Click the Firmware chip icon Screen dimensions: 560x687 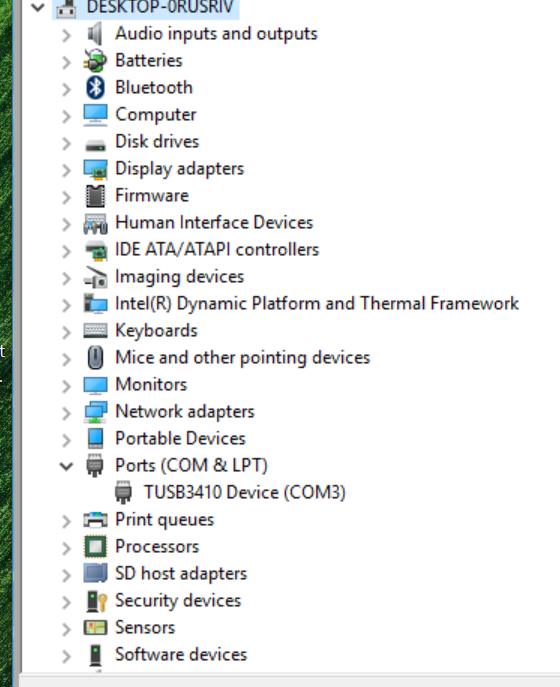(x=95, y=196)
